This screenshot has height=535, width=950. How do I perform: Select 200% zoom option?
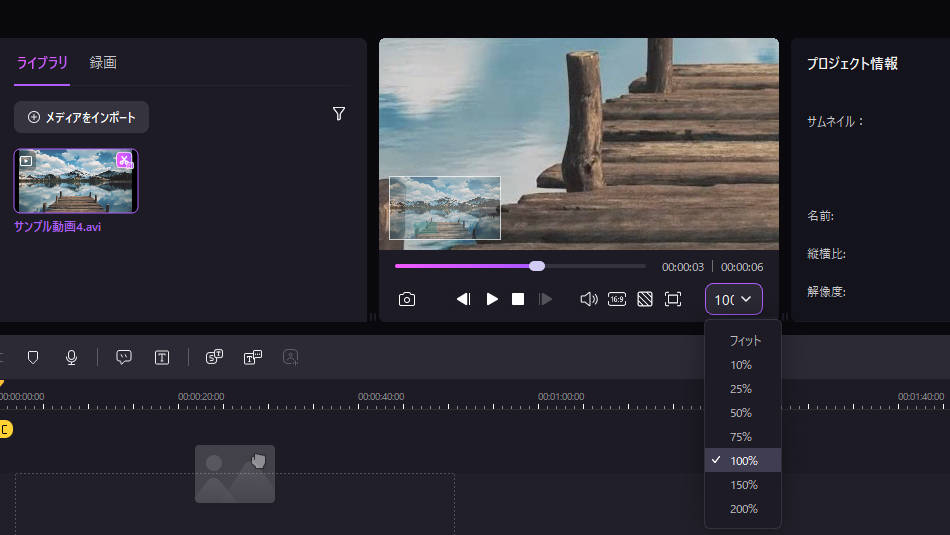pos(743,509)
